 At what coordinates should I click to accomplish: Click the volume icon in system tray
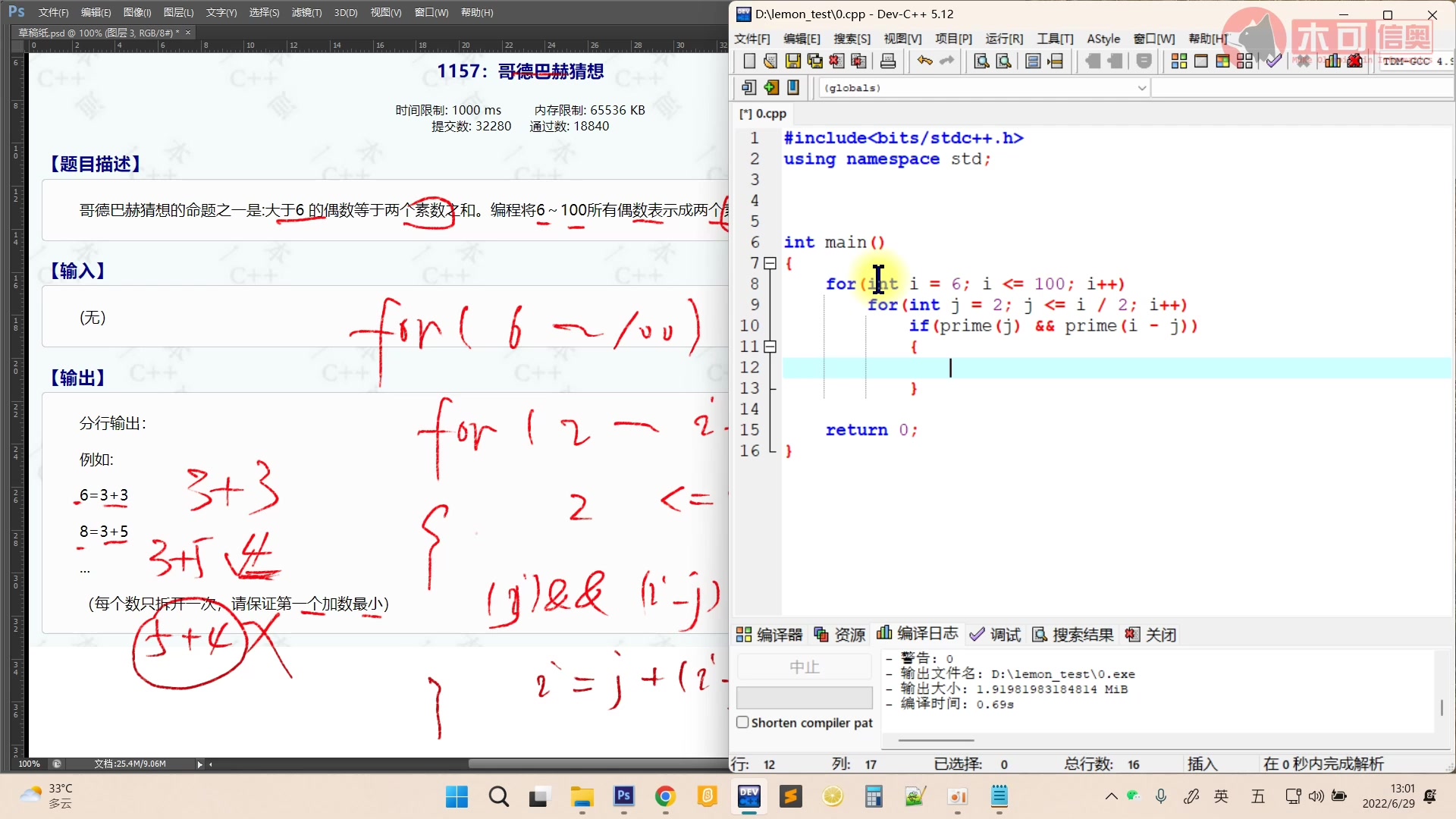(1316, 796)
